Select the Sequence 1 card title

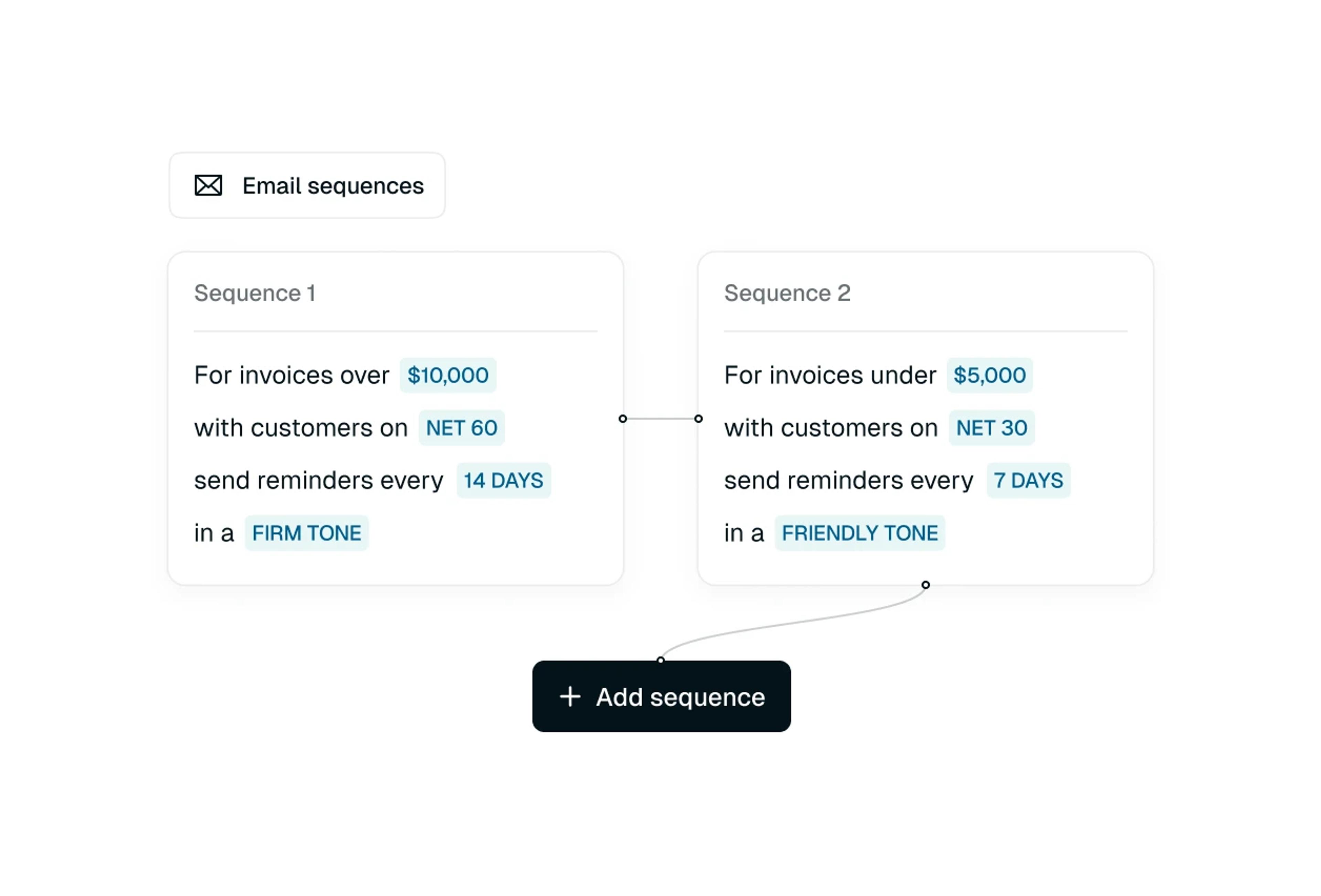pyautogui.click(x=255, y=293)
